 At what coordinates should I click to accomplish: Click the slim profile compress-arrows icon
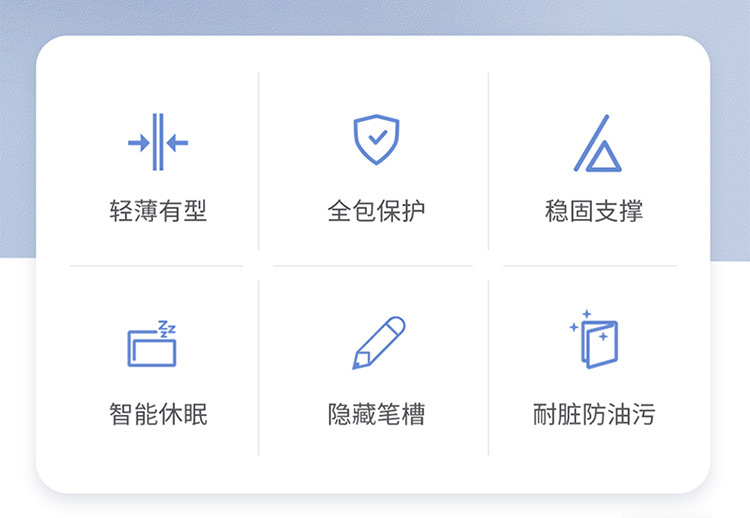pyautogui.click(x=158, y=142)
